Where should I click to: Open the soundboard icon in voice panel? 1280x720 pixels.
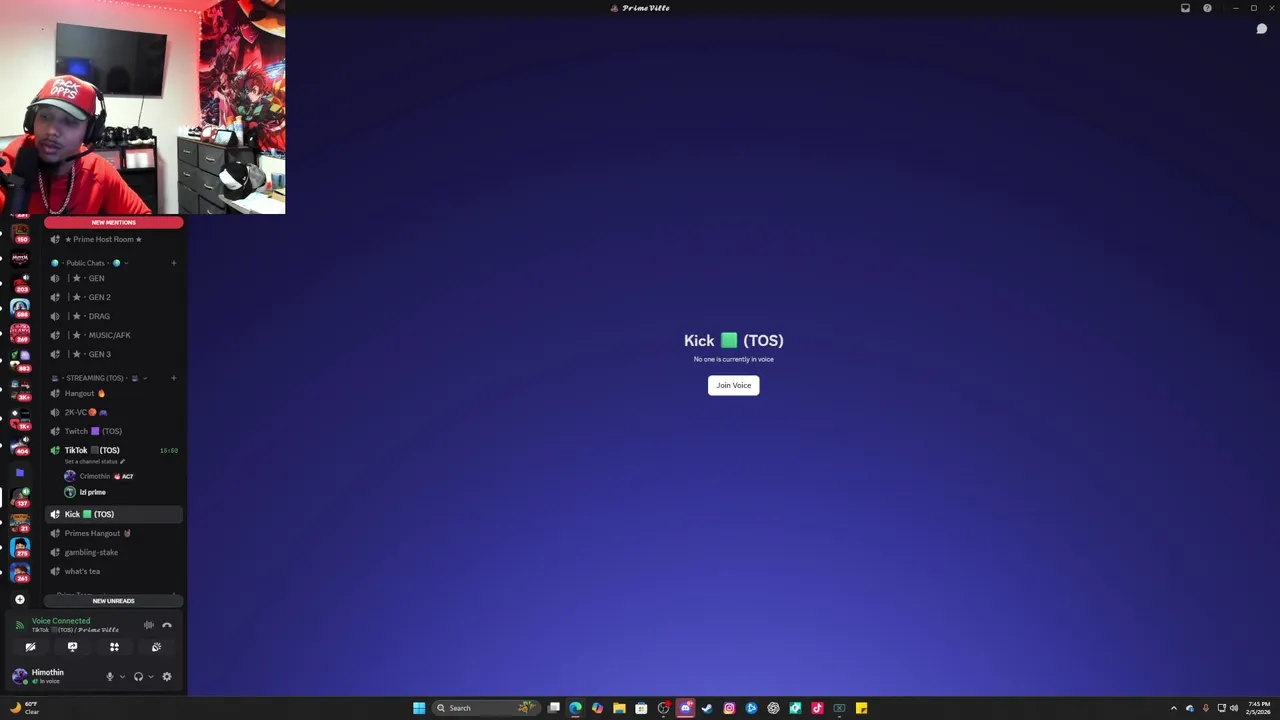point(156,647)
